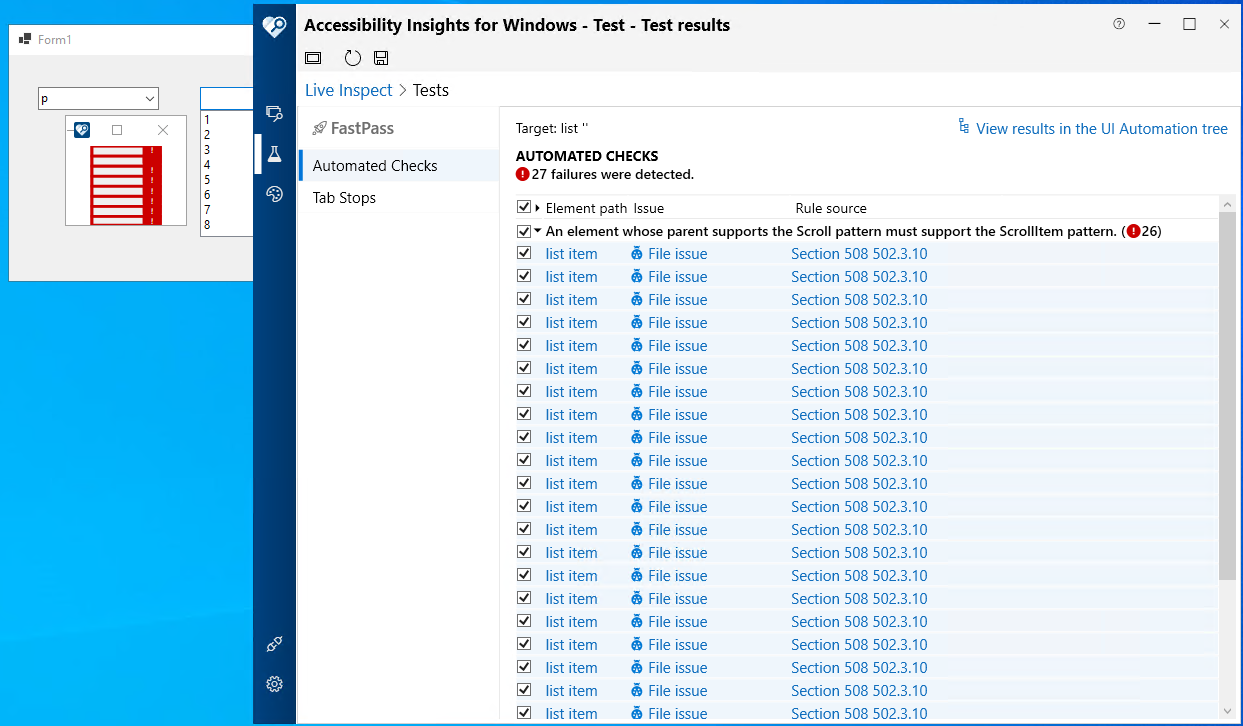
Task: Click the results scrollbar down arrow
Action: (1227, 711)
